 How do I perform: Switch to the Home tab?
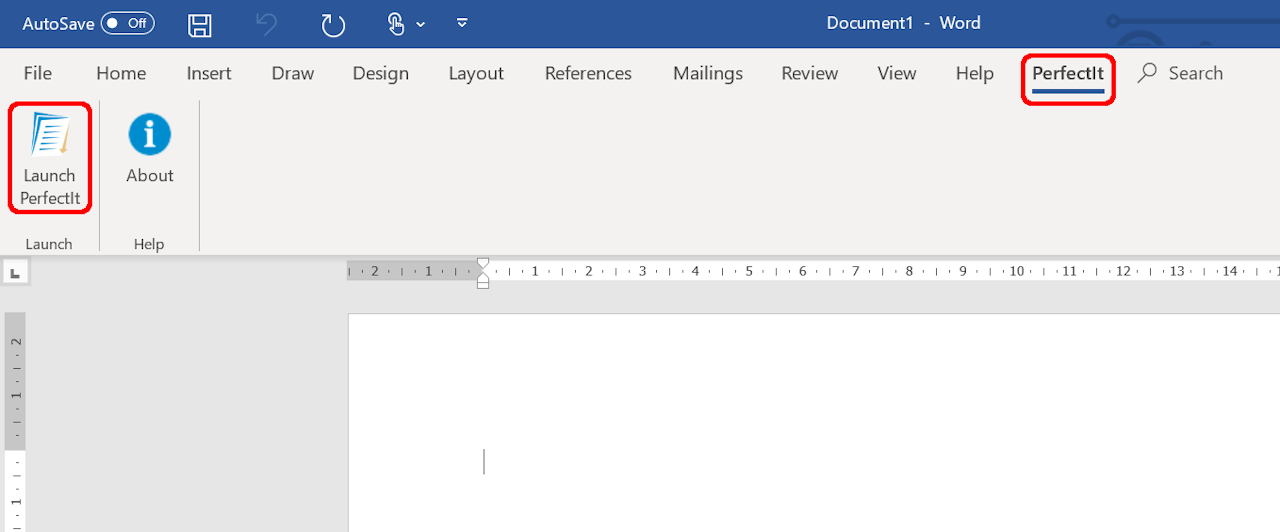121,73
